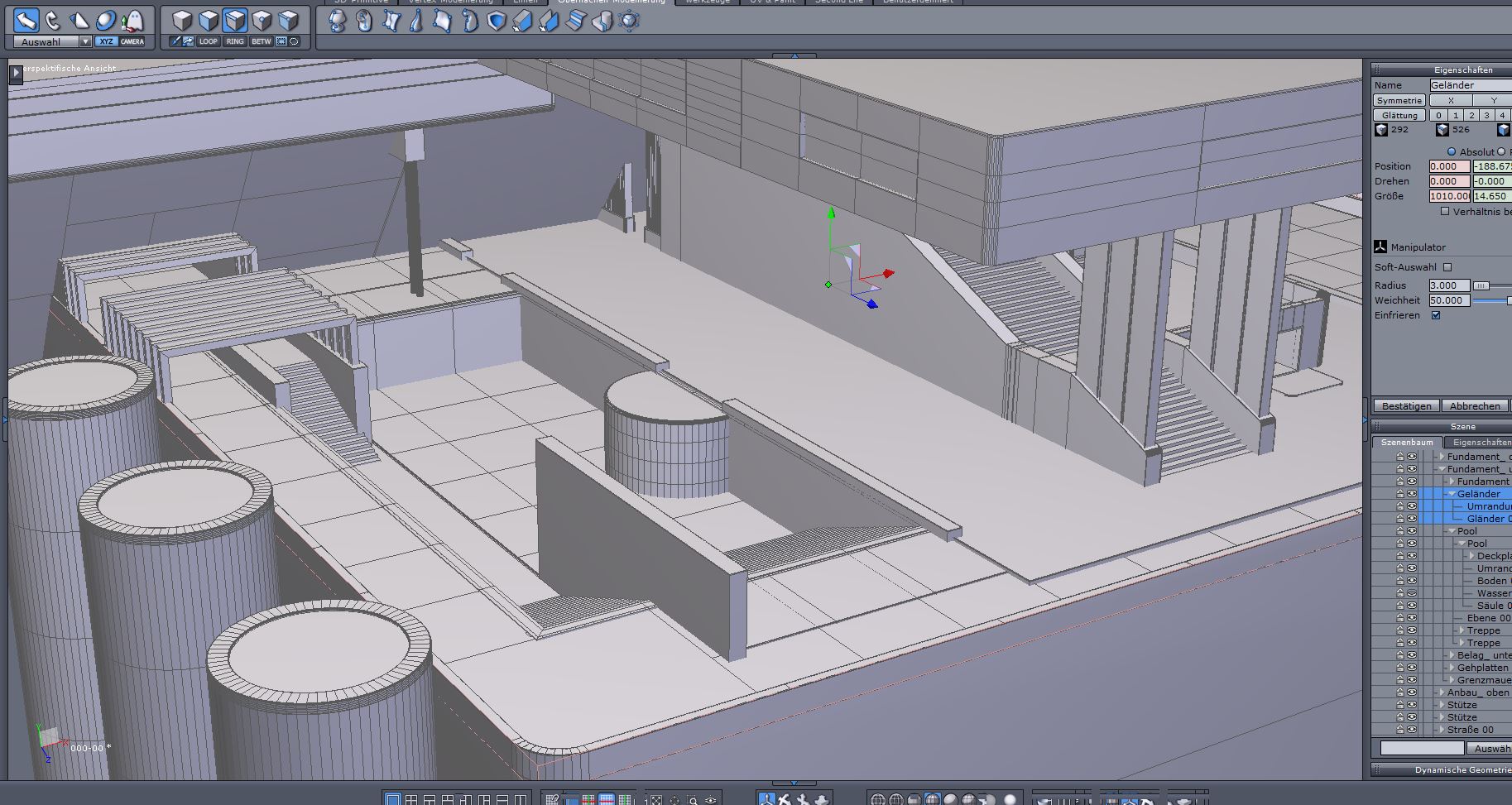The height and width of the screenshot is (805, 1512).
Task: Click the Manipulator icon in properties
Action: tap(1380, 247)
